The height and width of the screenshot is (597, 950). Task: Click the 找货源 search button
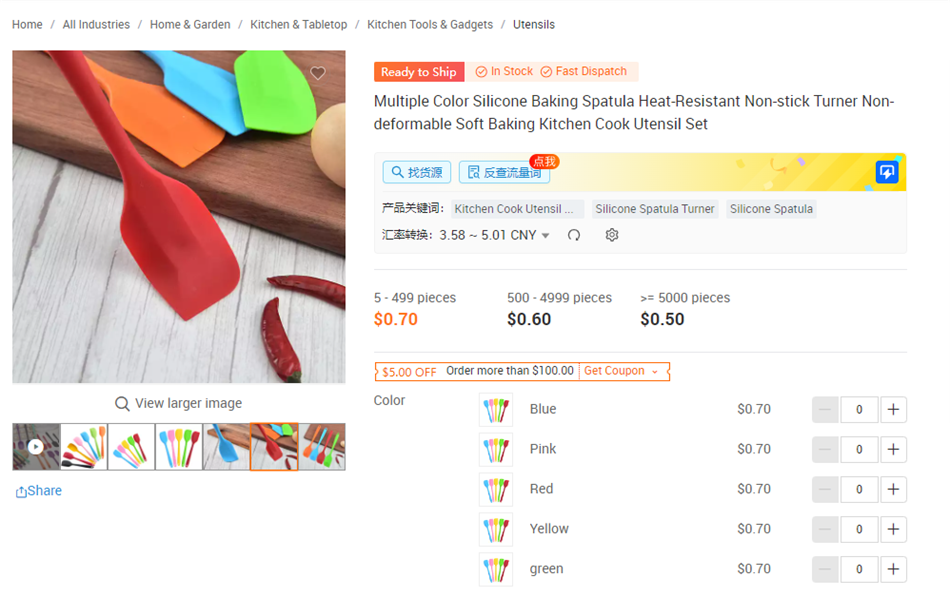[x=417, y=172]
